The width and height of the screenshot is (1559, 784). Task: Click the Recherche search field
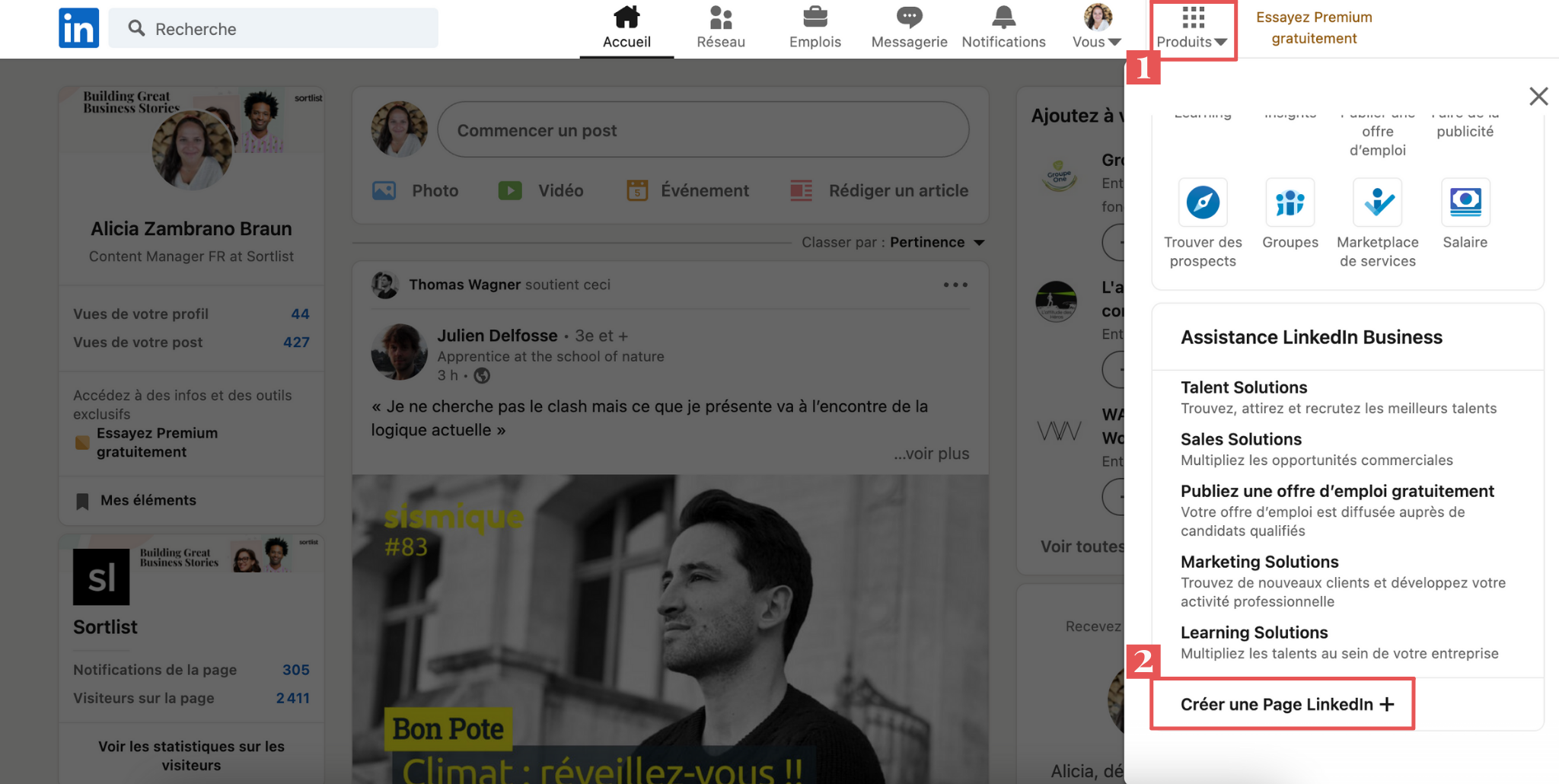(273, 28)
